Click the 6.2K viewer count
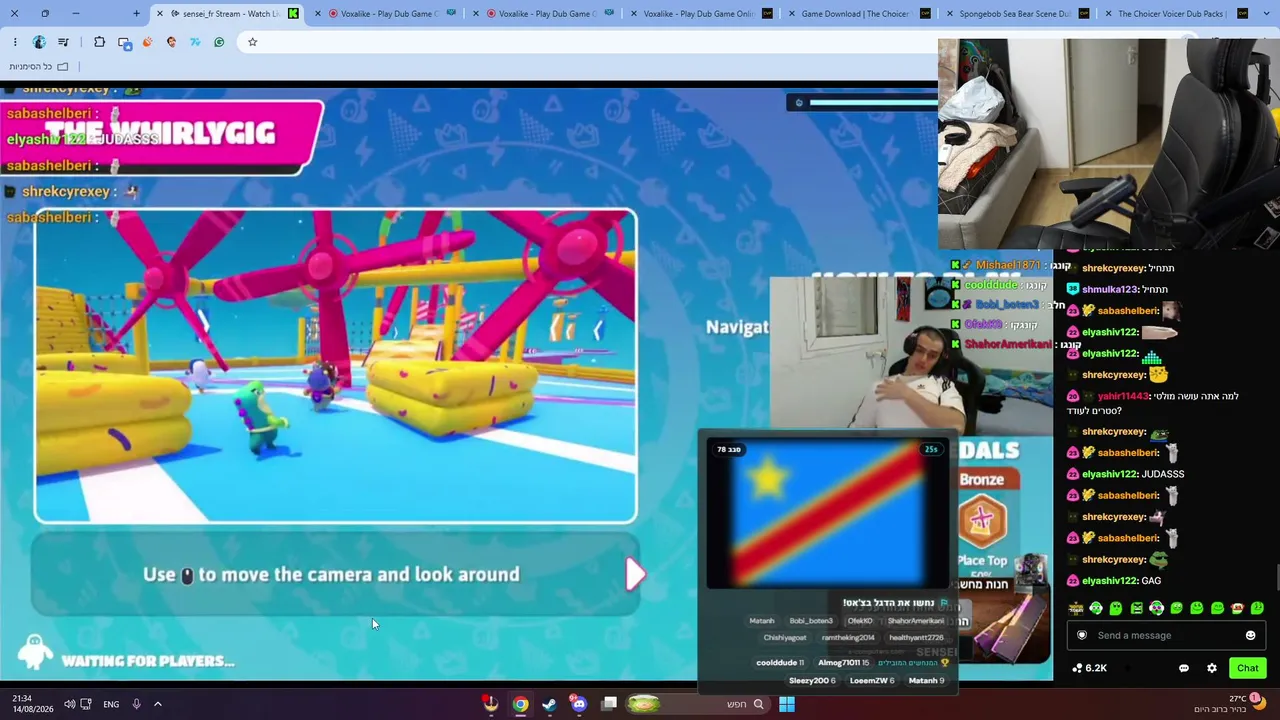This screenshot has height=720, width=1280. coord(1090,668)
